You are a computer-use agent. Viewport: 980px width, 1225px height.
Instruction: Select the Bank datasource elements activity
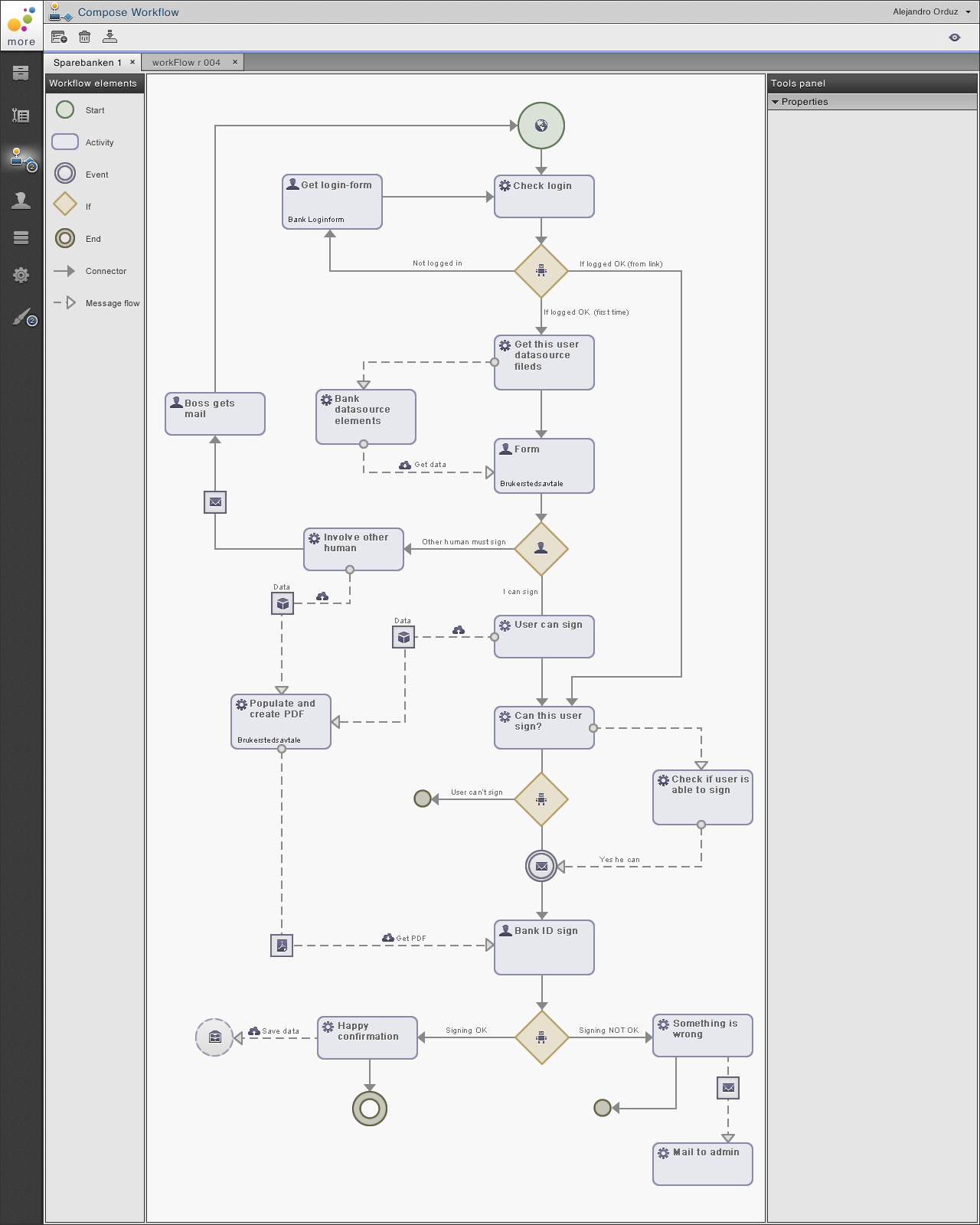click(366, 417)
